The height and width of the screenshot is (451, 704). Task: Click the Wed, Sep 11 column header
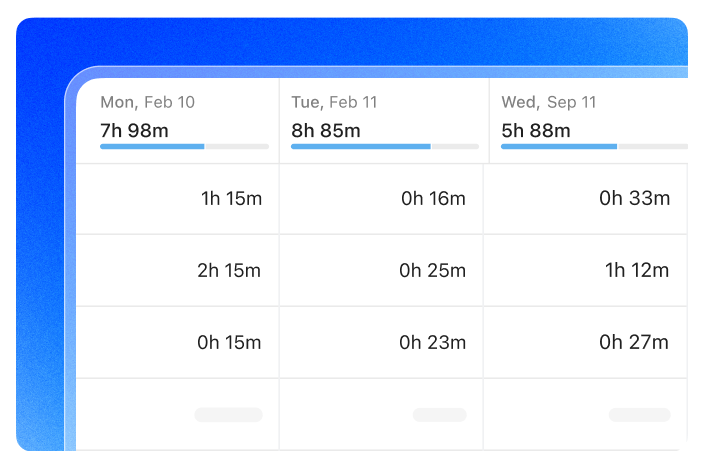548,102
